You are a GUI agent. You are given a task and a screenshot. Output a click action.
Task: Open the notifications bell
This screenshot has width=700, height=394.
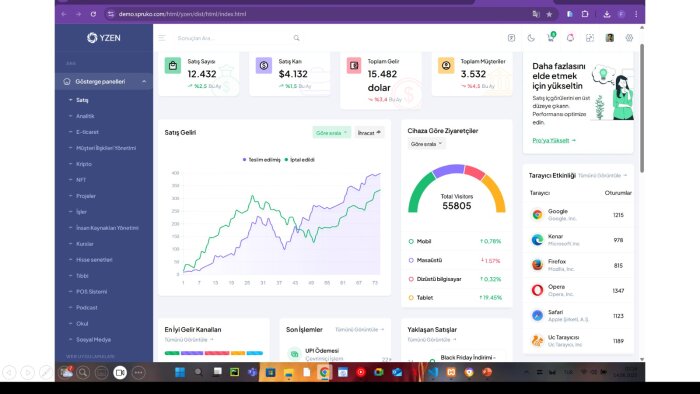click(570, 38)
